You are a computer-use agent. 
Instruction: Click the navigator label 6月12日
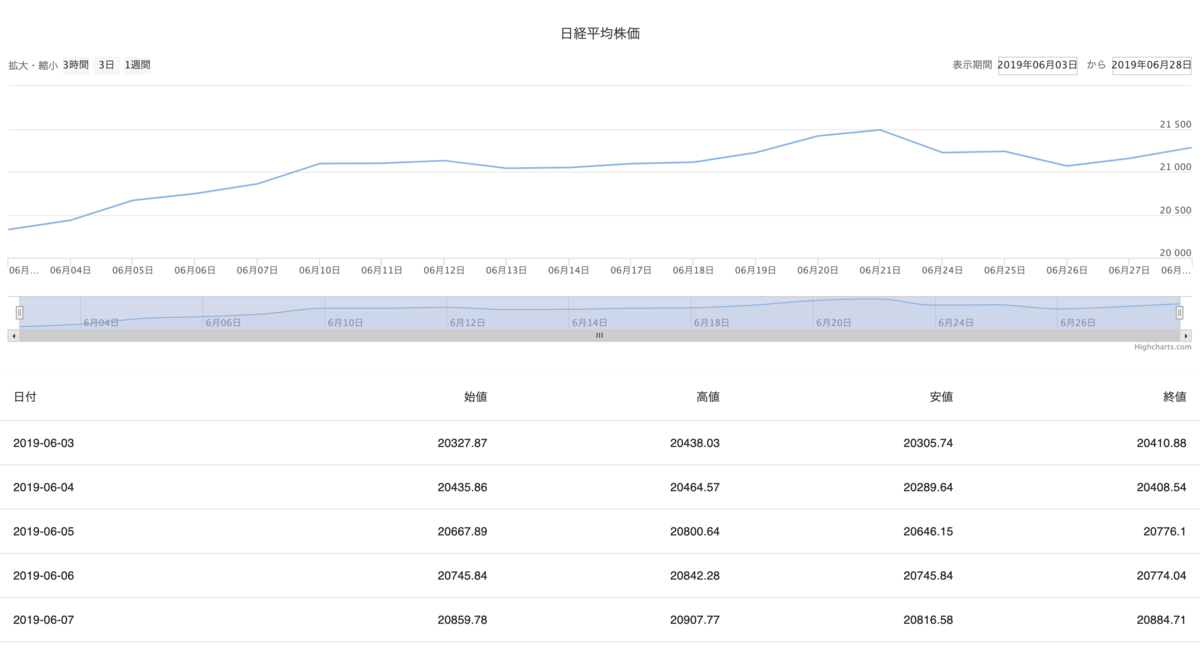[x=468, y=322]
